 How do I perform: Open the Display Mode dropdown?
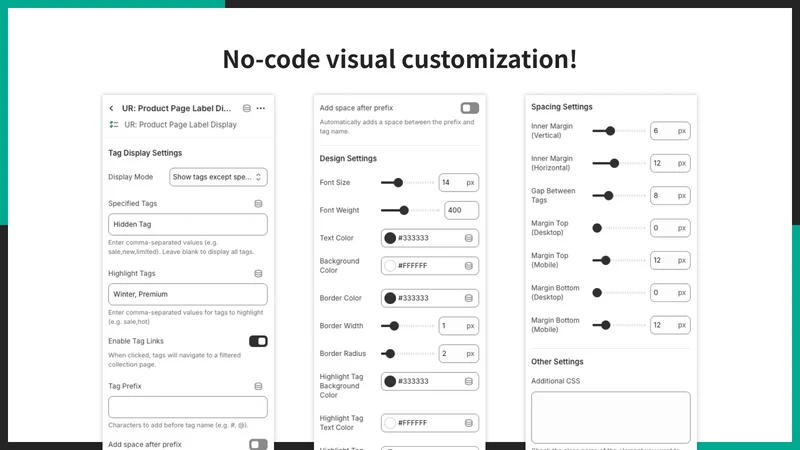pyautogui.click(x=218, y=177)
